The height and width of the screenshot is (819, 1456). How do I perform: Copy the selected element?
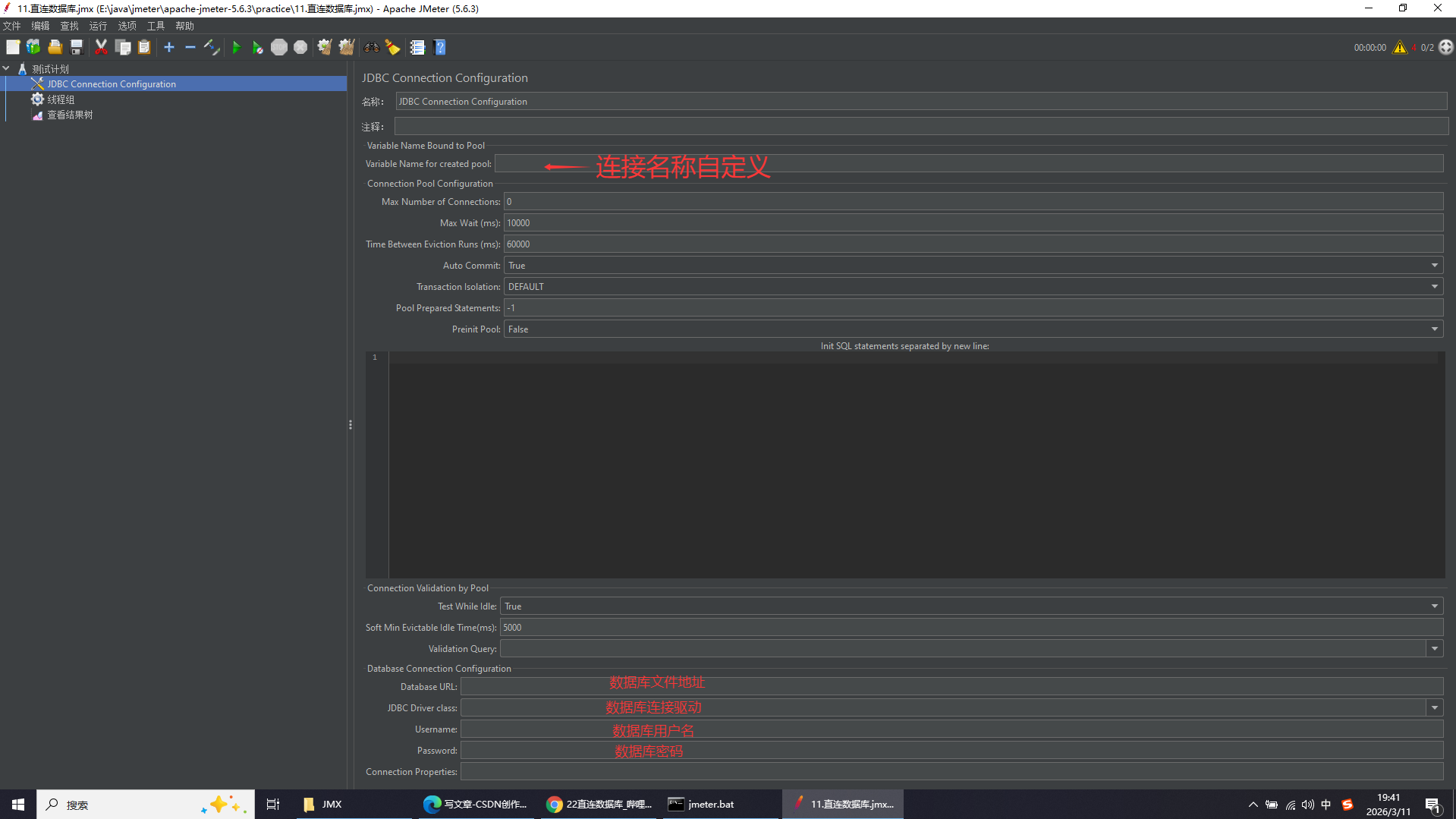click(123, 47)
